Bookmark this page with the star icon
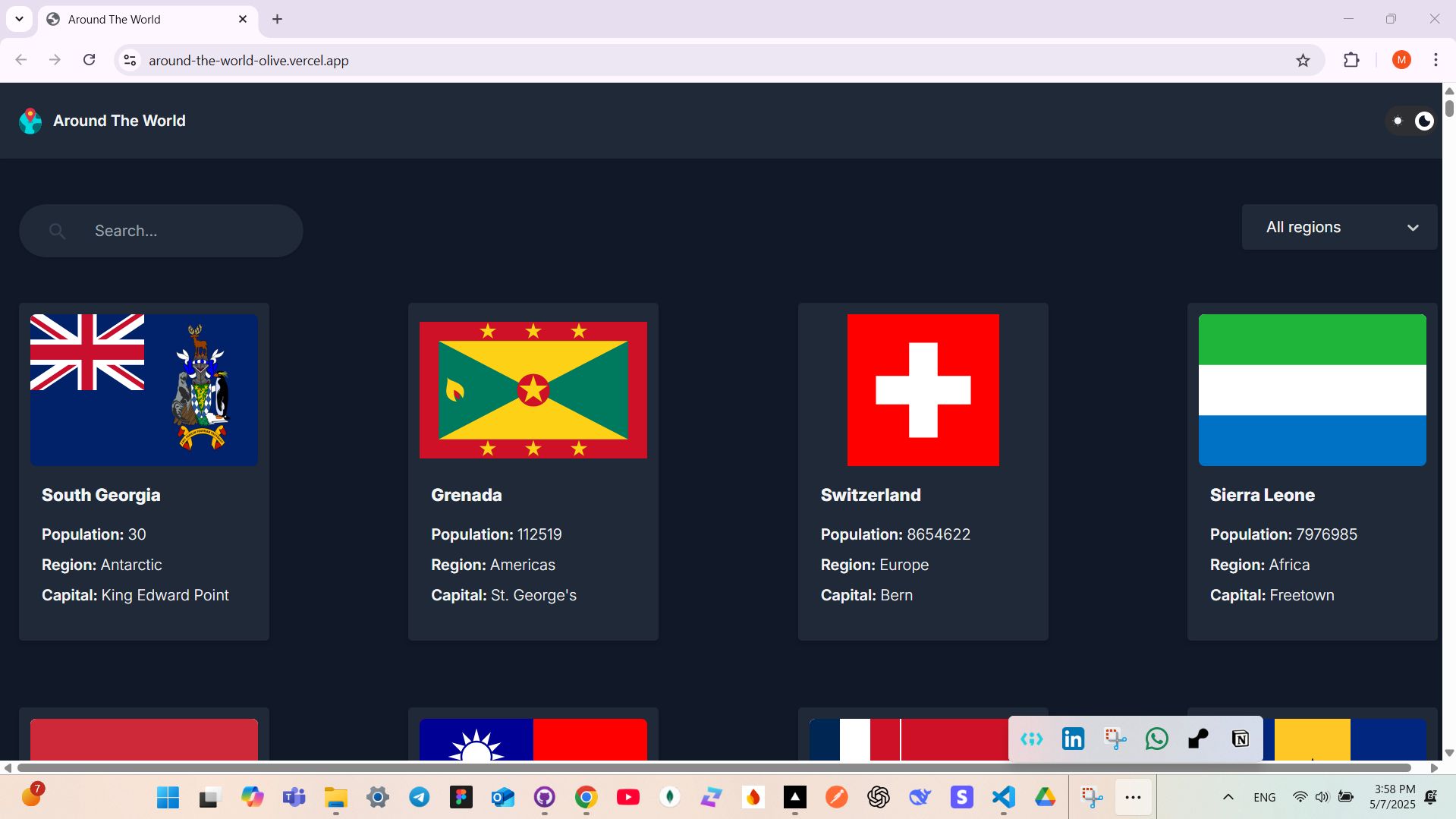This screenshot has width=1456, height=819. pos(1303,61)
